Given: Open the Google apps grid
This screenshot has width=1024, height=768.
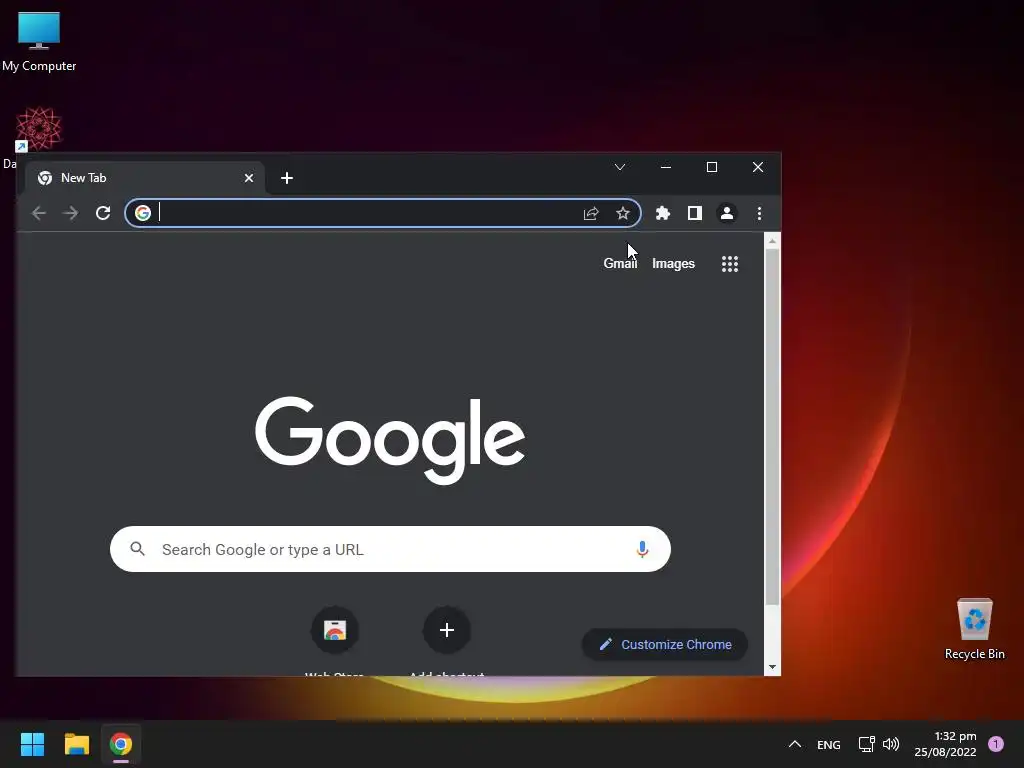Looking at the screenshot, I should [x=729, y=264].
